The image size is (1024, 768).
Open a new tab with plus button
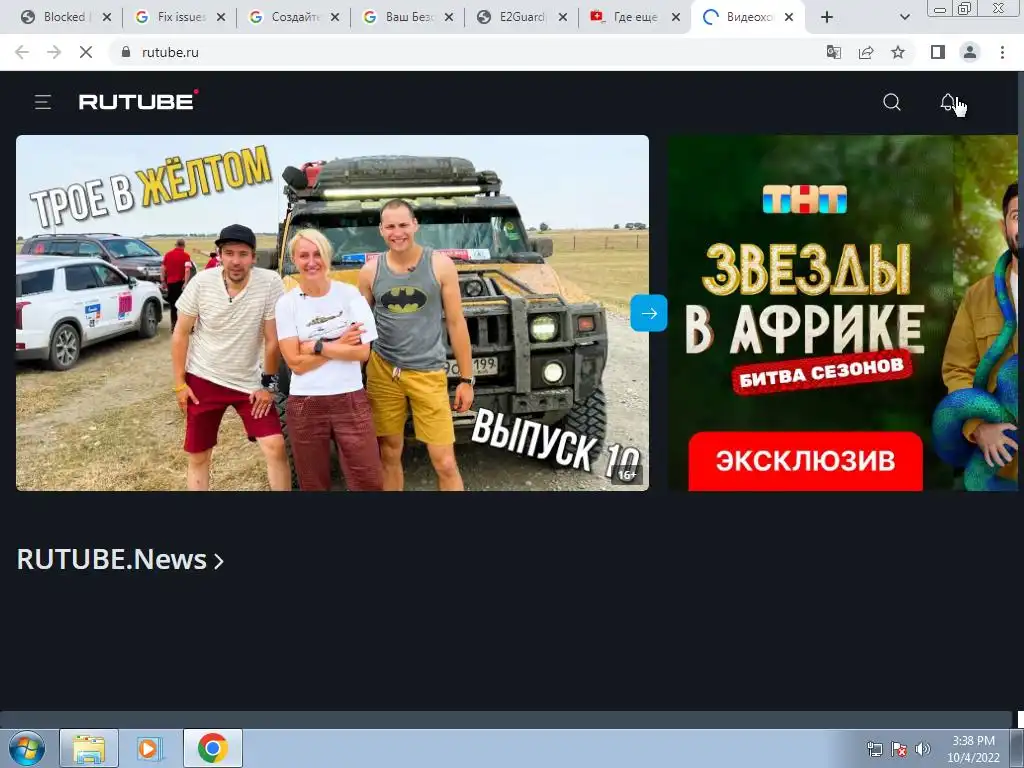click(x=827, y=17)
